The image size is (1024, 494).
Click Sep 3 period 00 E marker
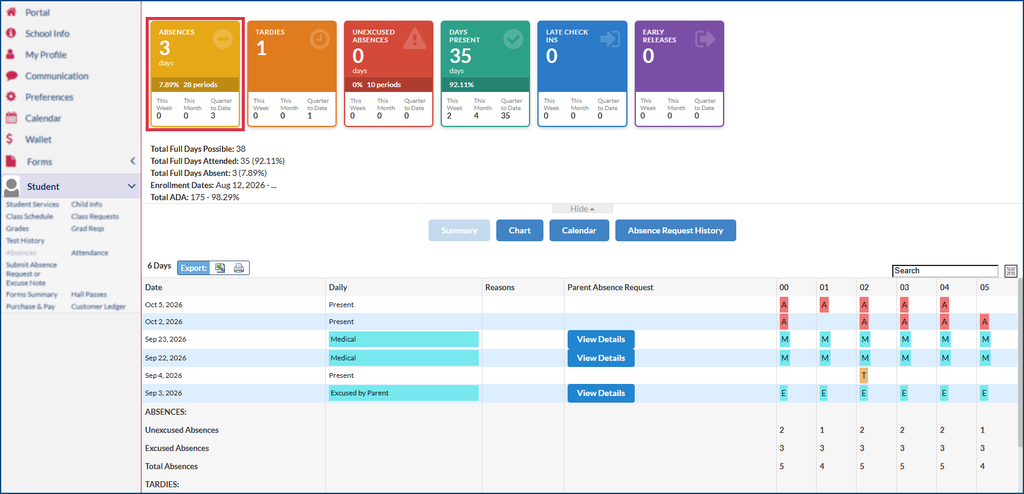(x=784, y=393)
